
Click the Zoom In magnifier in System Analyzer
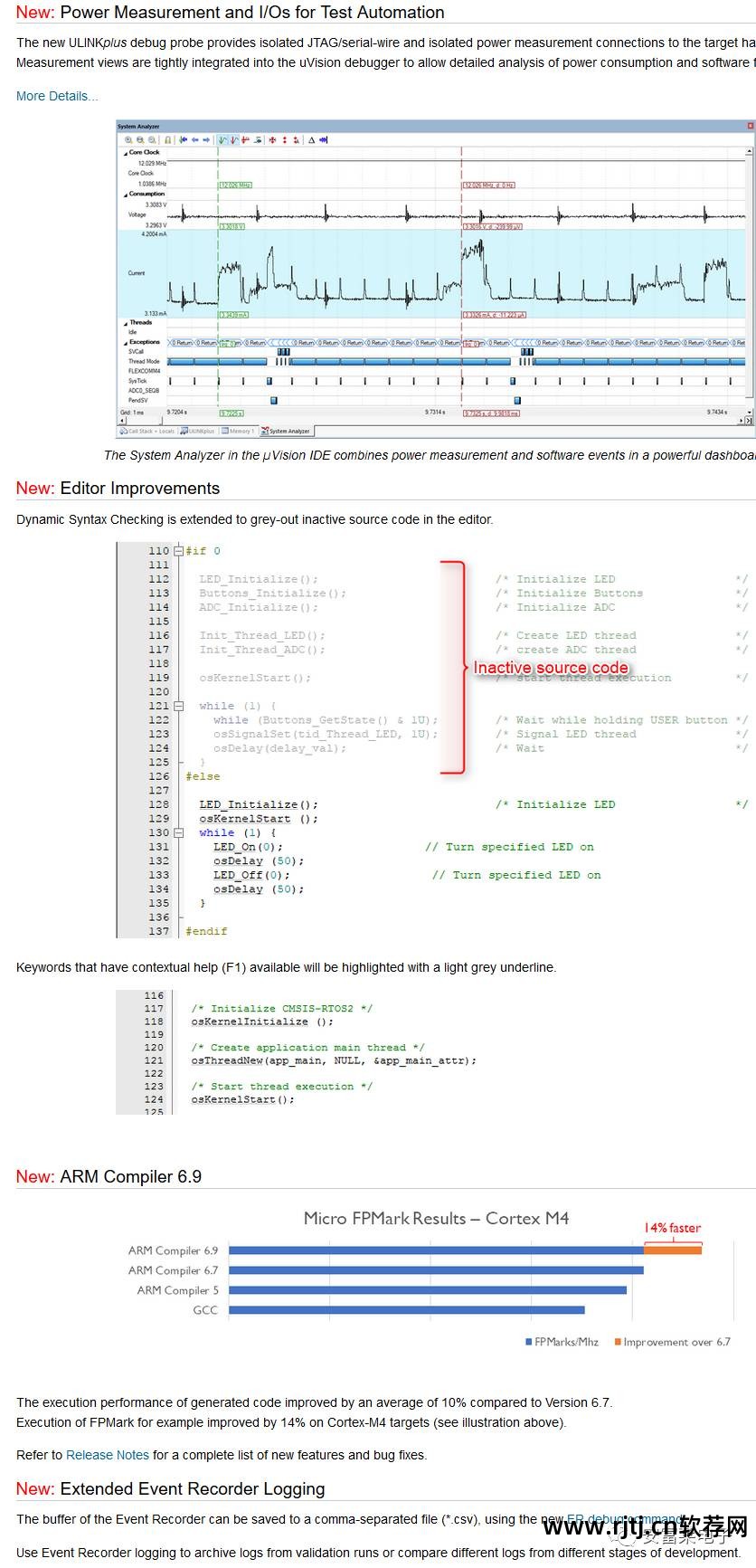(x=128, y=140)
